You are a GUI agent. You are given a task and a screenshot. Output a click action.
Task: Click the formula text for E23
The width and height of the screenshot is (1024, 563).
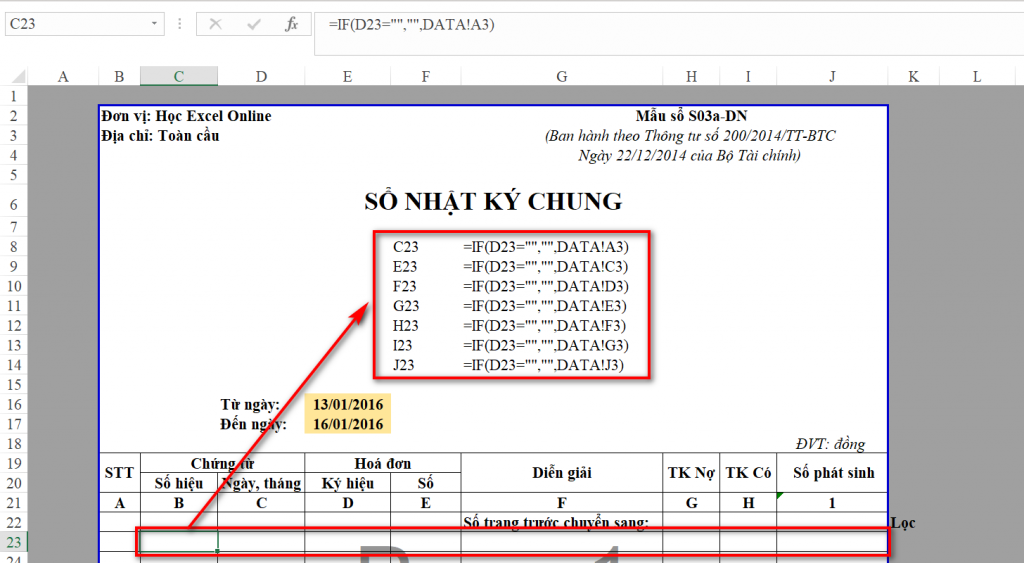point(545,266)
